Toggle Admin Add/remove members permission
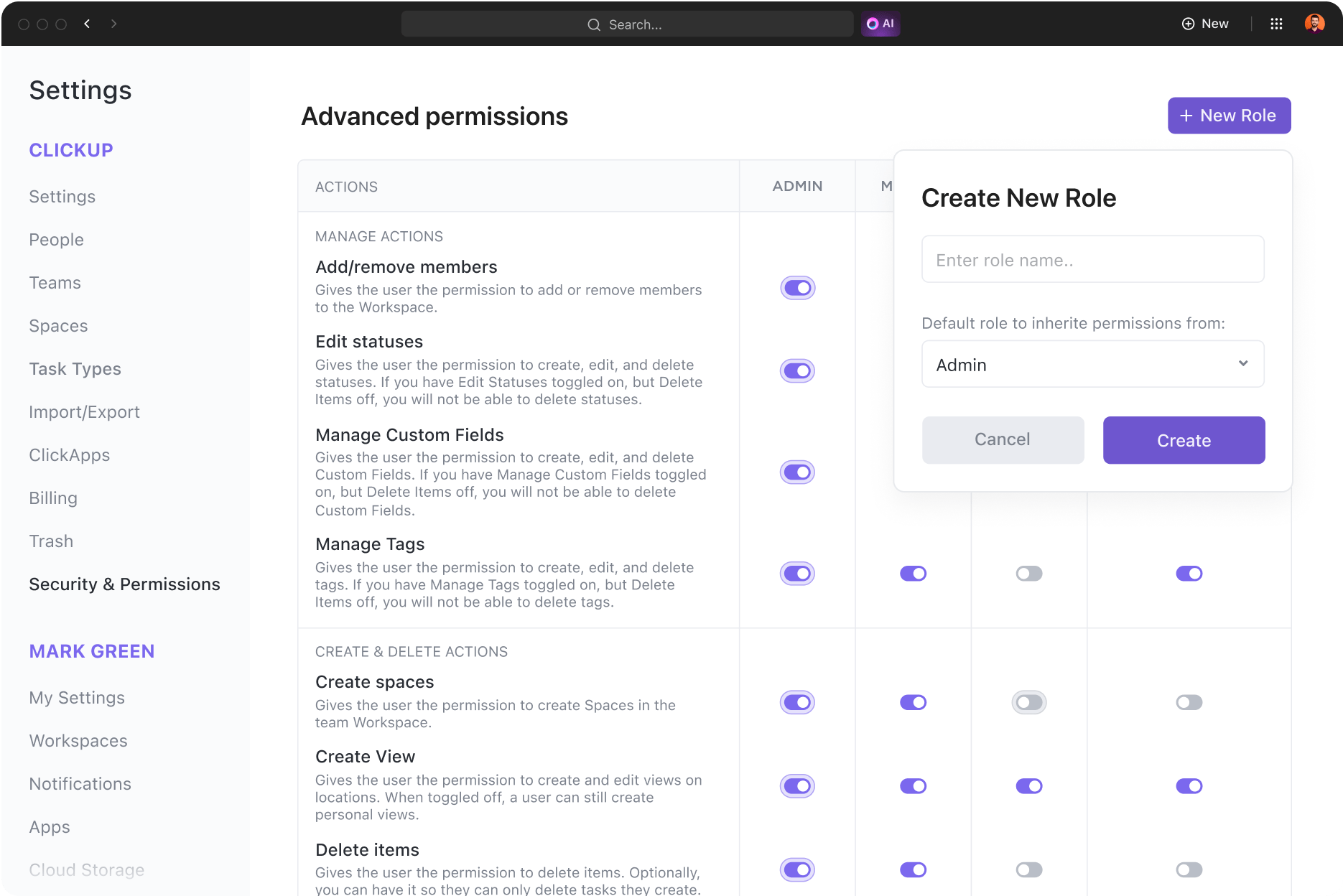The height and width of the screenshot is (896, 1343). pos(797,288)
